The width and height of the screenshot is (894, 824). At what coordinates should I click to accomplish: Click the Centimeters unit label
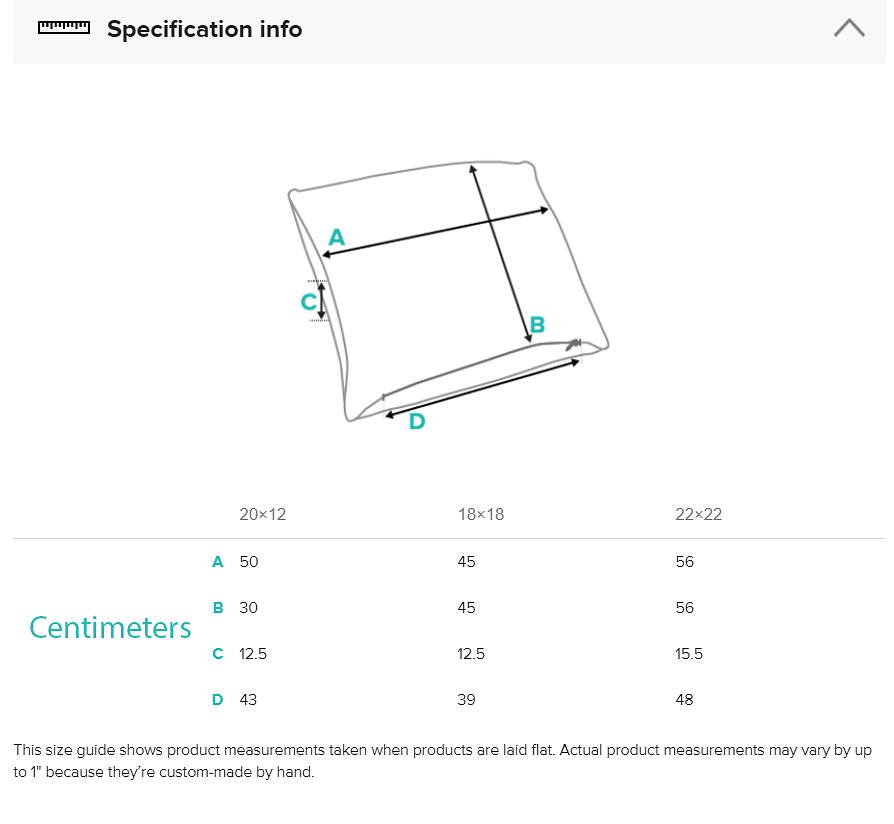pyautogui.click(x=110, y=627)
